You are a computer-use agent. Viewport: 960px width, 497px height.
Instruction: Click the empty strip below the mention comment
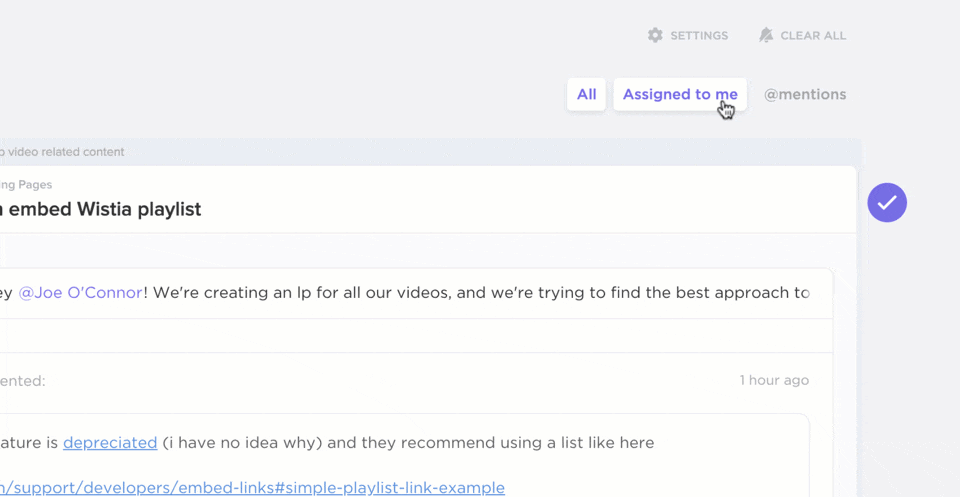(x=400, y=335)
